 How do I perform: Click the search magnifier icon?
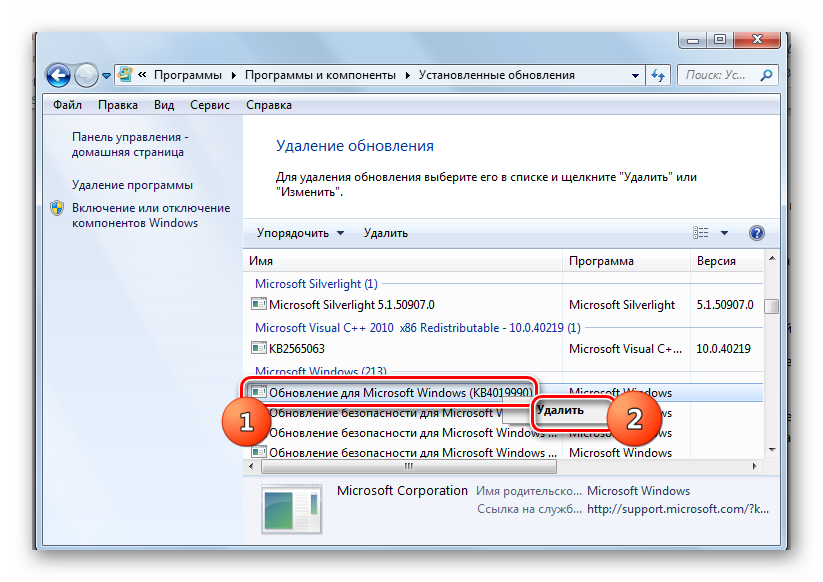tap(766, 76)
